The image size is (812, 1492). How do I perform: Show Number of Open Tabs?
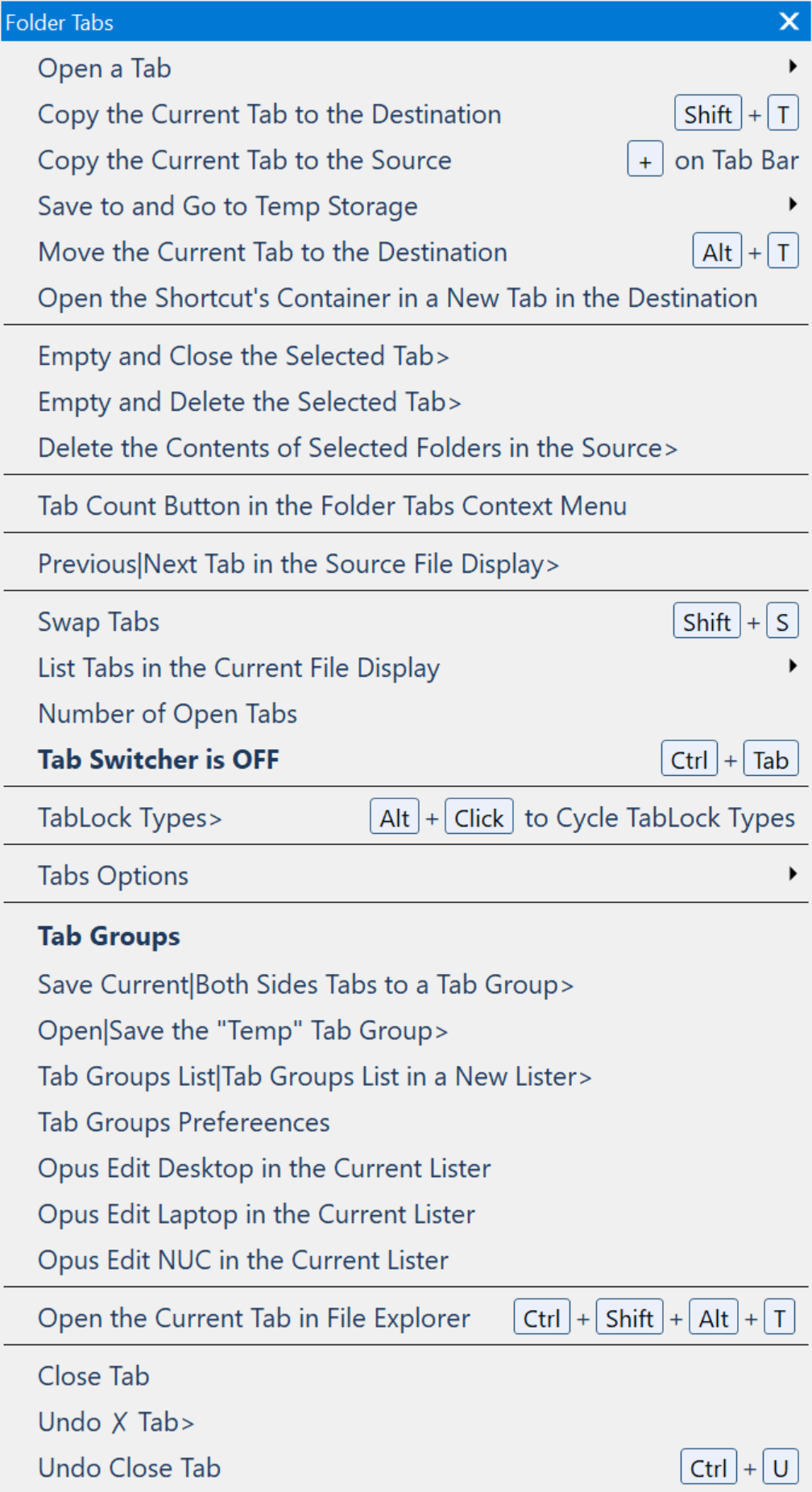tap(168, 714)
